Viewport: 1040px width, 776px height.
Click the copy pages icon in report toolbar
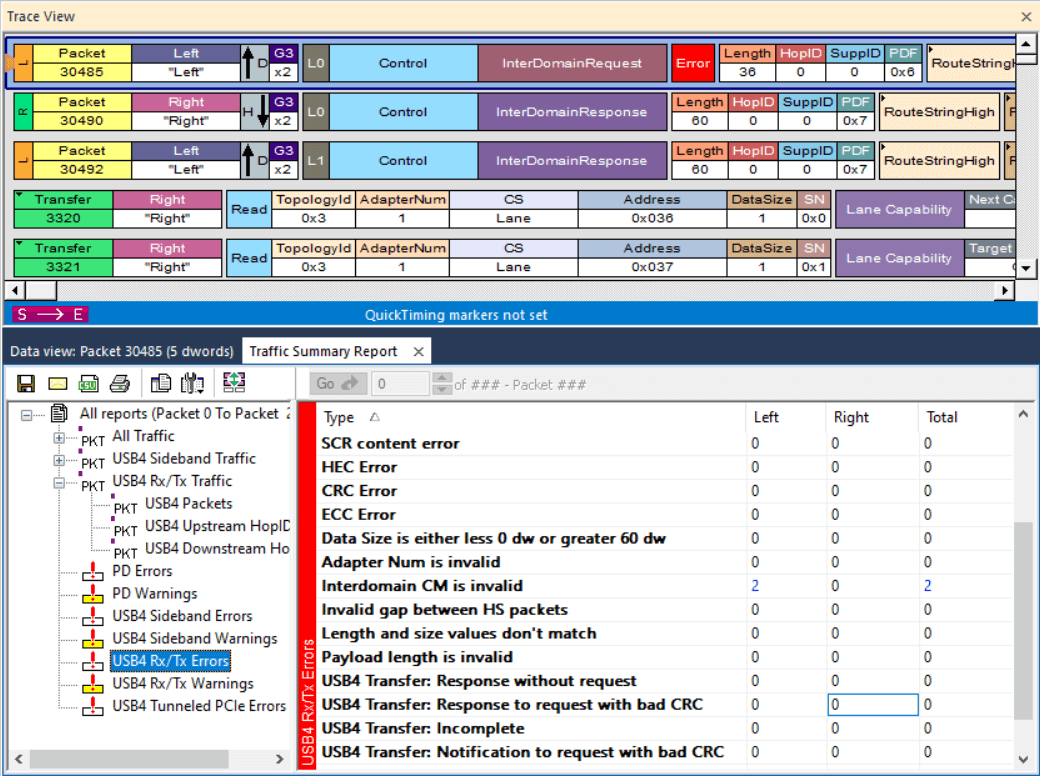click(x=160, y=383)
